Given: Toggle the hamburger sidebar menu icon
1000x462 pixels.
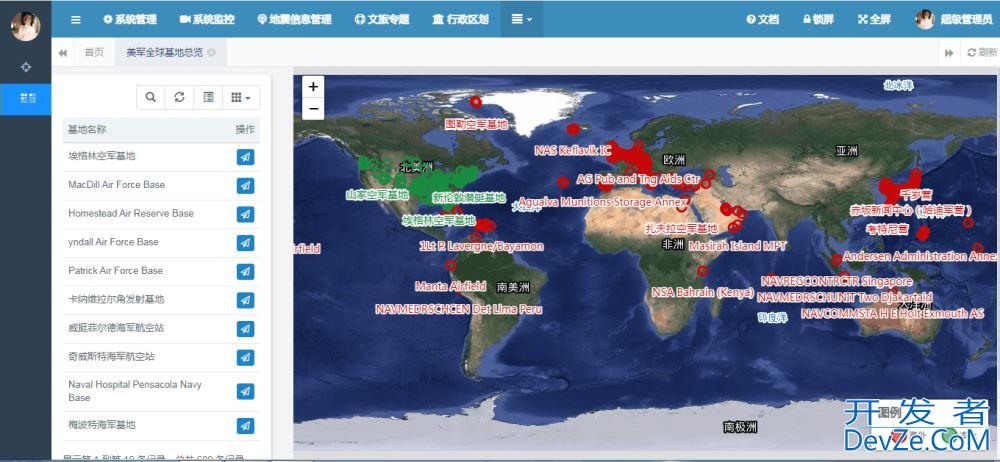Looking at the screenshot, I should [76, 19].
